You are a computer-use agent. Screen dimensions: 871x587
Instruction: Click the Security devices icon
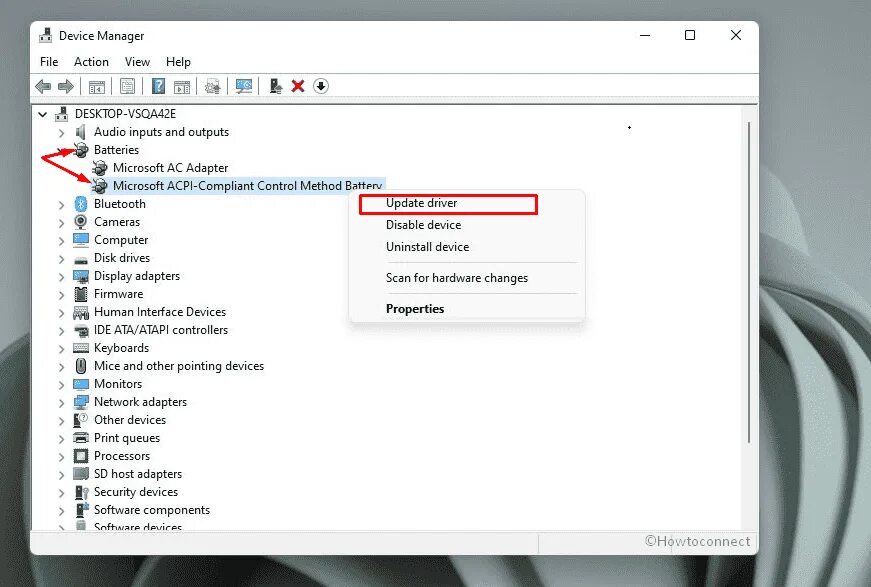tap(81, 492)
